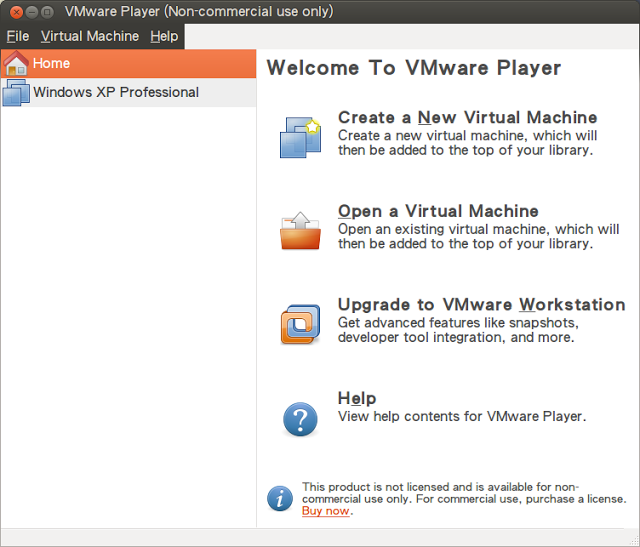Open the Virtual Machine menu

[90, 36]
